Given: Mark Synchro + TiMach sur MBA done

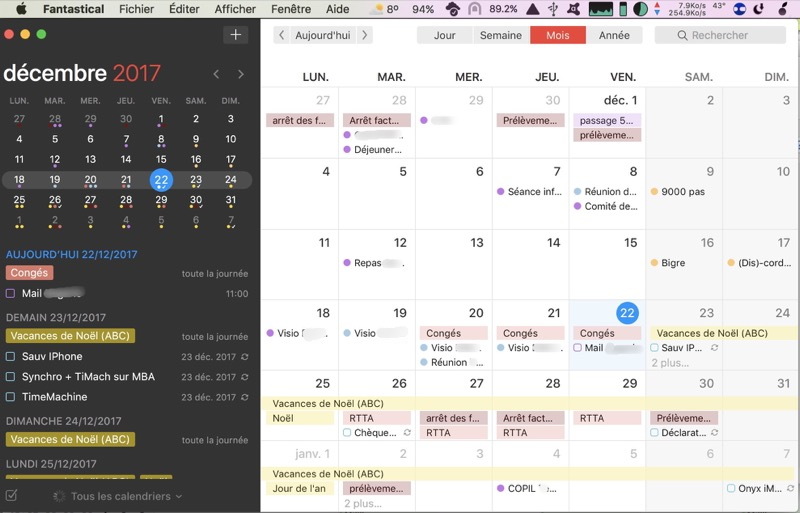Looking at the screenshot, I should [11, 377].
